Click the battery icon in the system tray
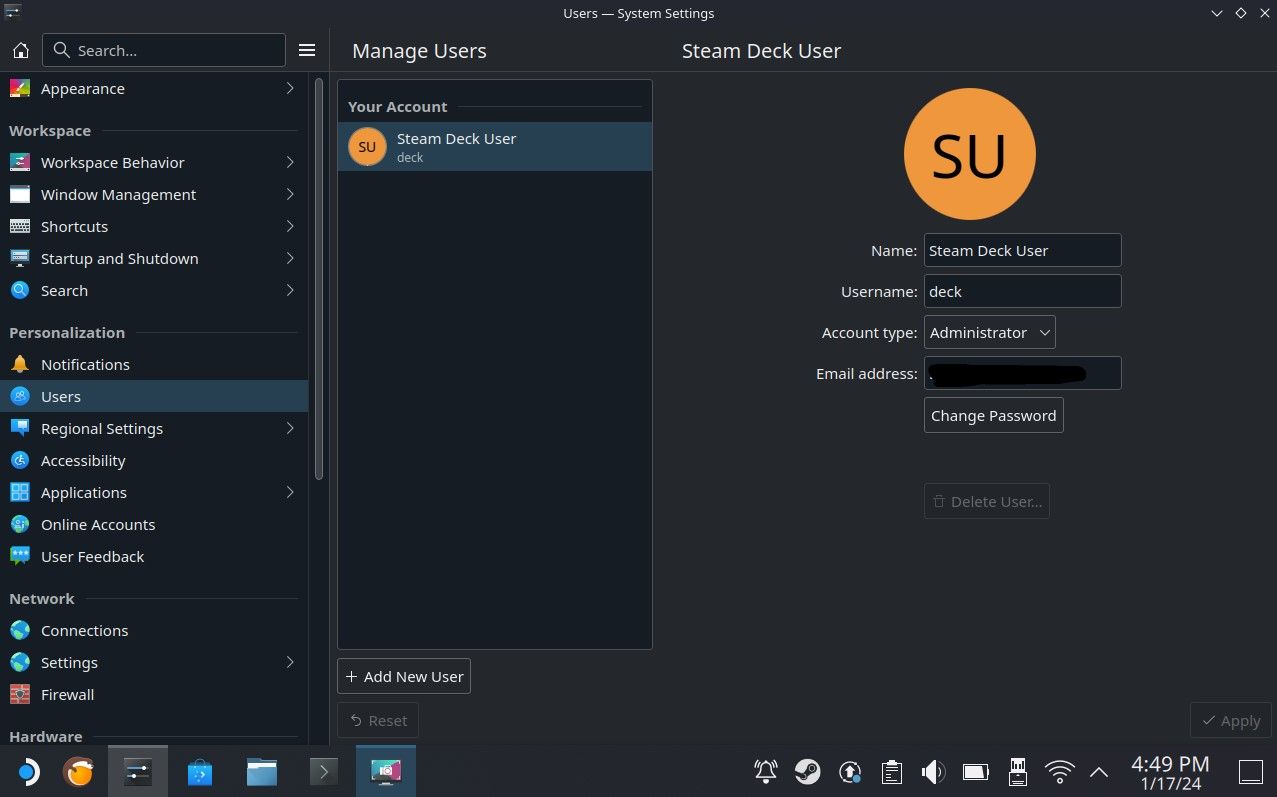 [975, 771]
